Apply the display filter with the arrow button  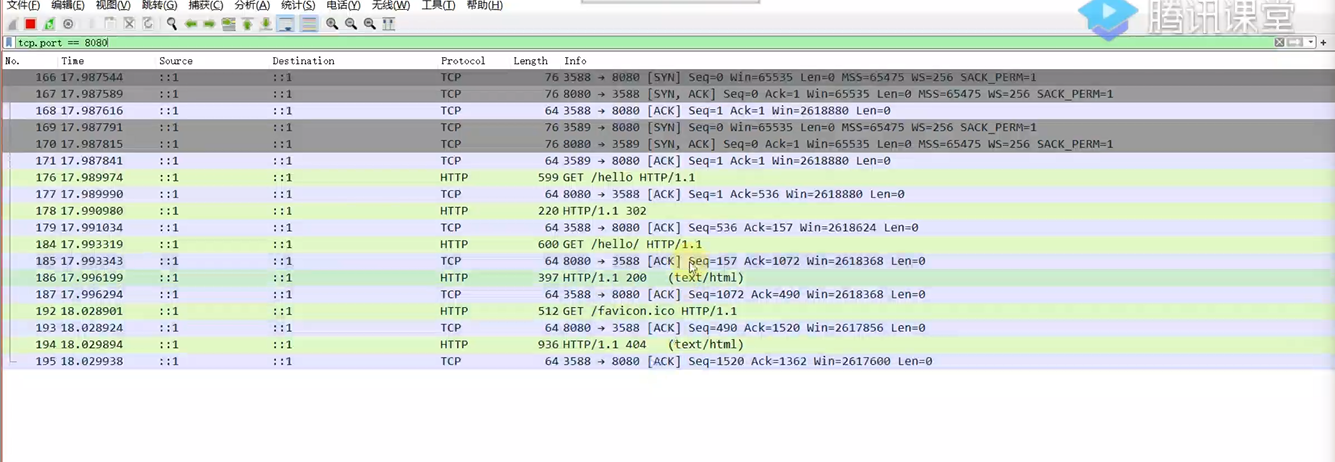coord(1295,42)
